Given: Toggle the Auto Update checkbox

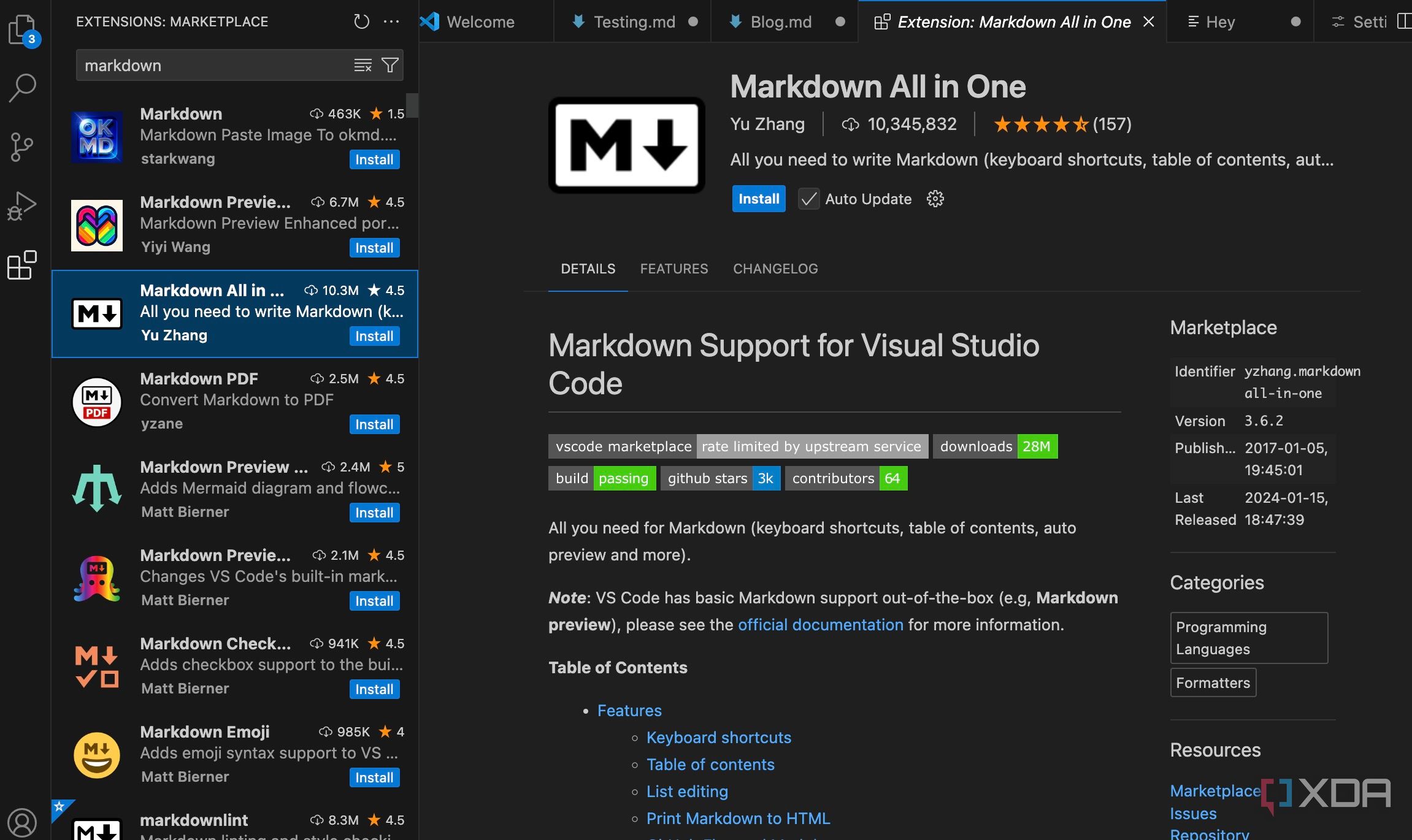Looking at the screenshot, I should tap(808, 199).
